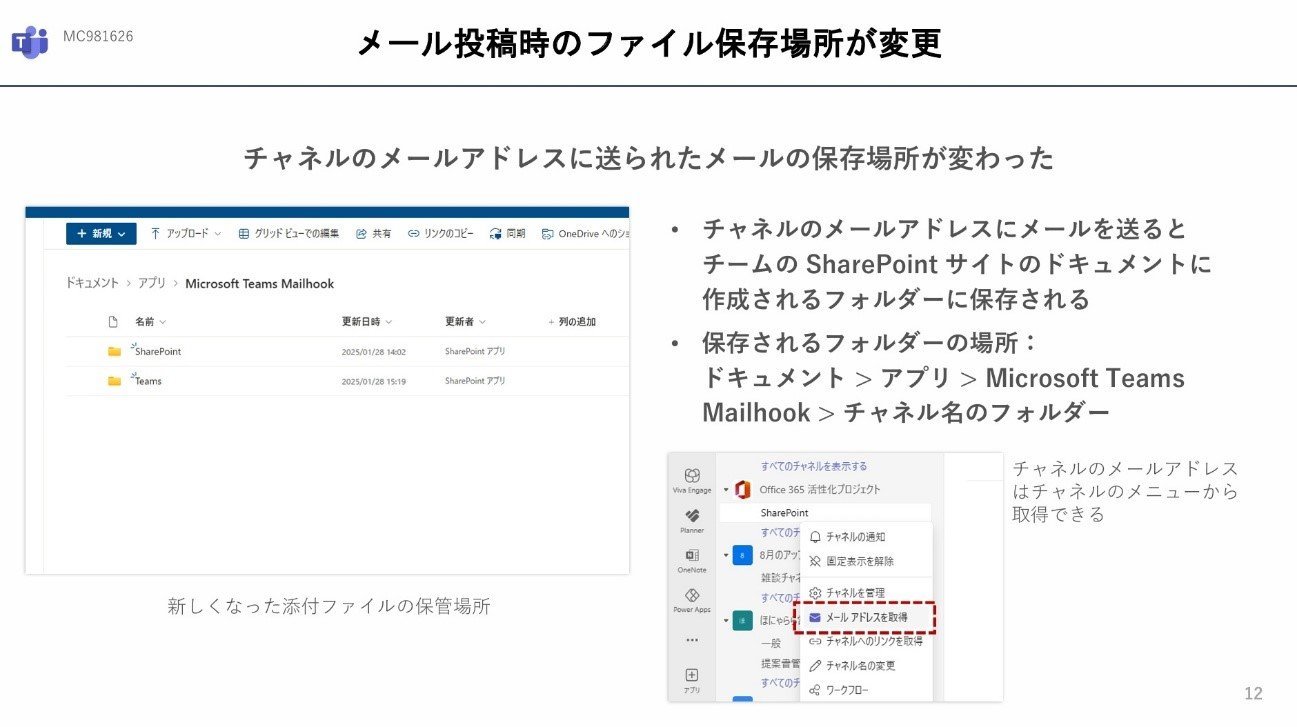Click the Teams folder icon in file list
This screenshot has width=1297, height=727.
(114, 381)
